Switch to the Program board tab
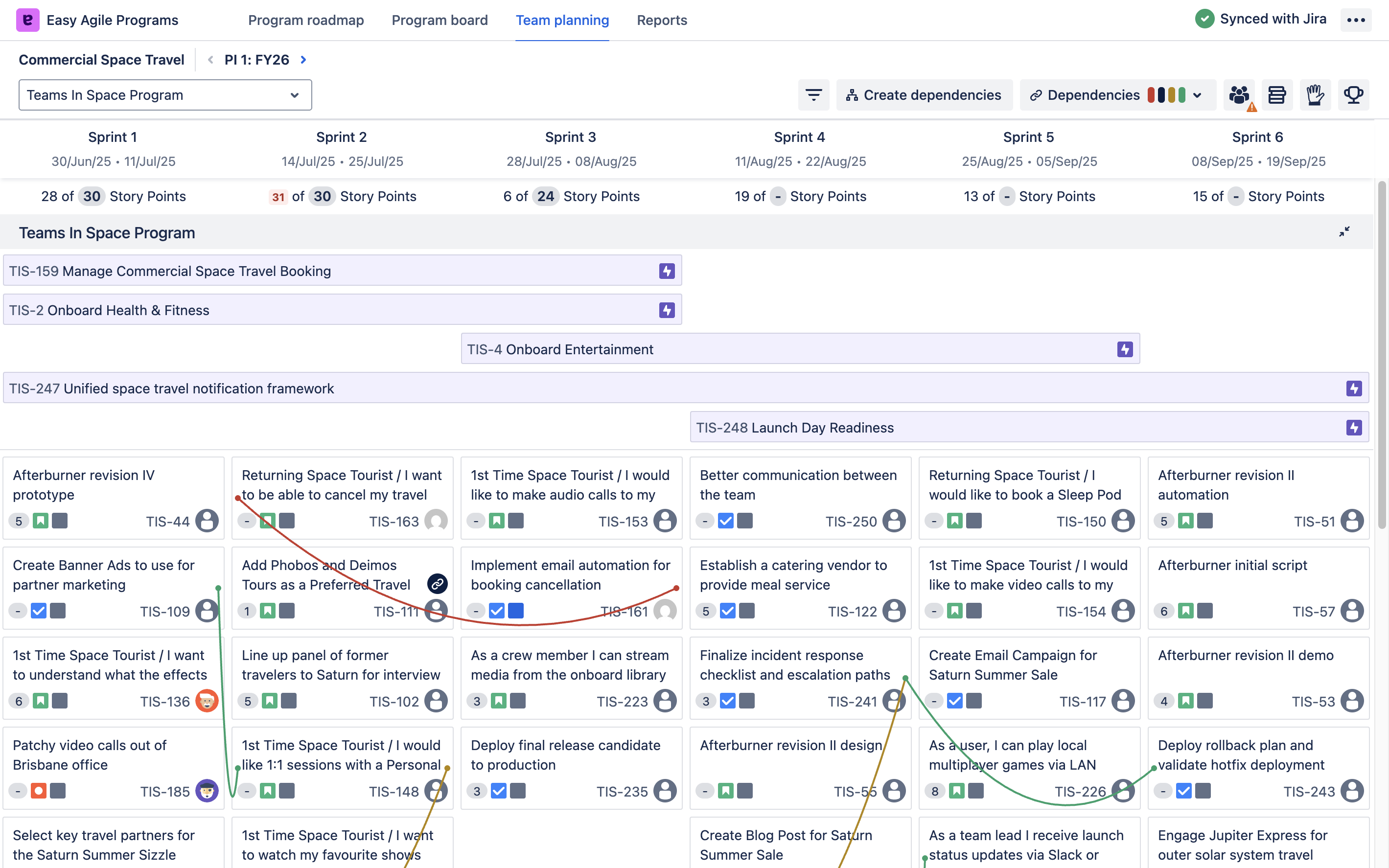1389x868 pixels. pyautogui.click(x=440, y=20)
